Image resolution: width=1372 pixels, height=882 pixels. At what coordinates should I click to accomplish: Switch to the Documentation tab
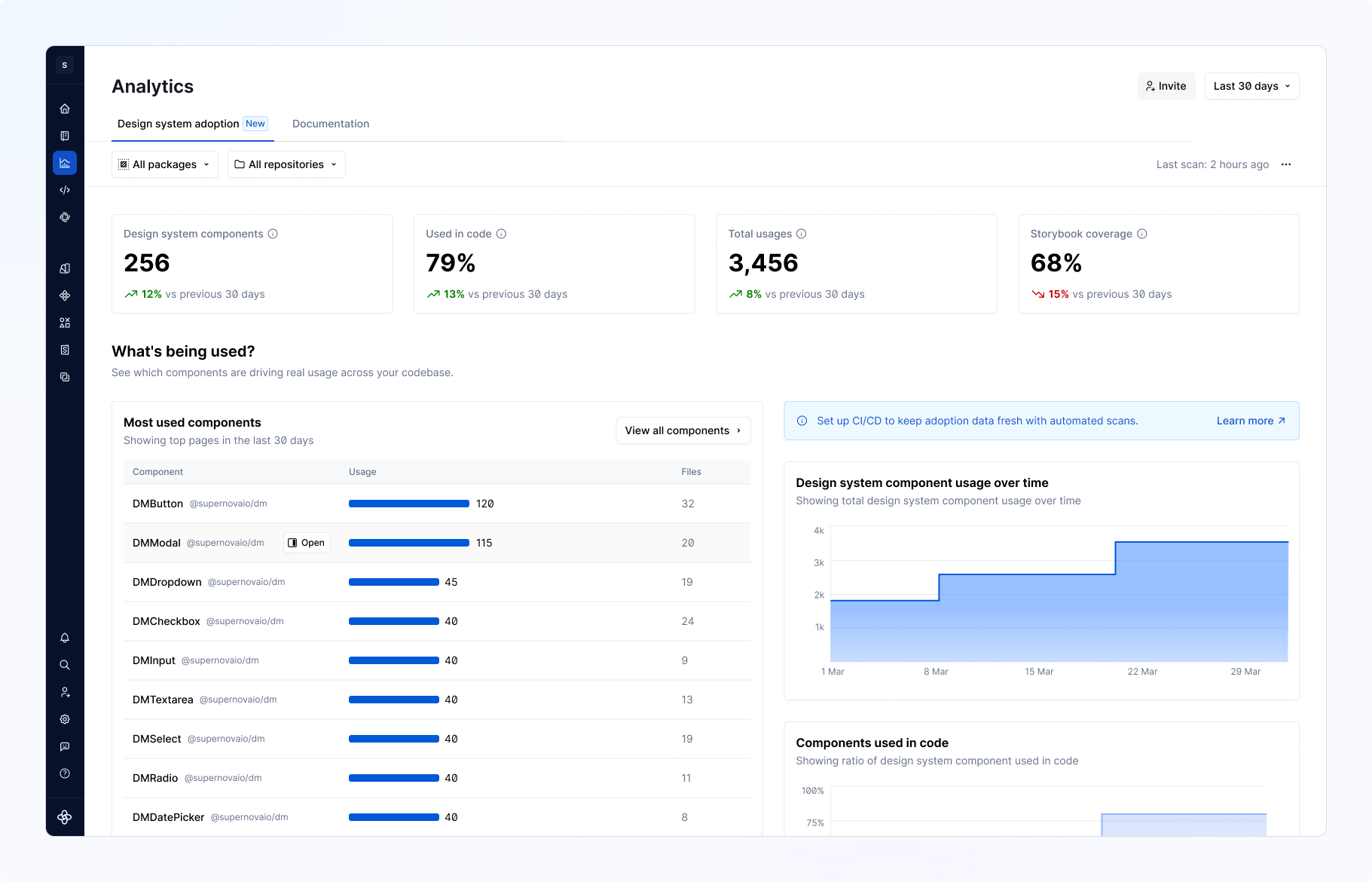(331, 124)
